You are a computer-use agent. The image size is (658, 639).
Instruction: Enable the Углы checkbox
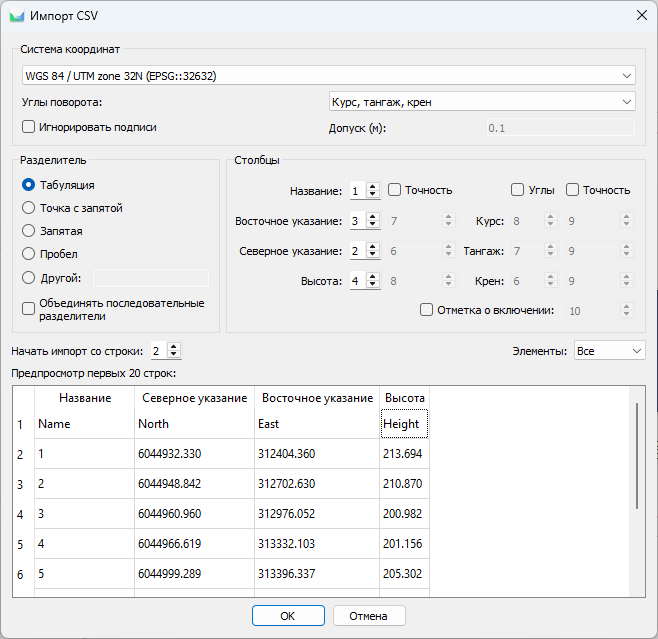[x=517, y=190]
